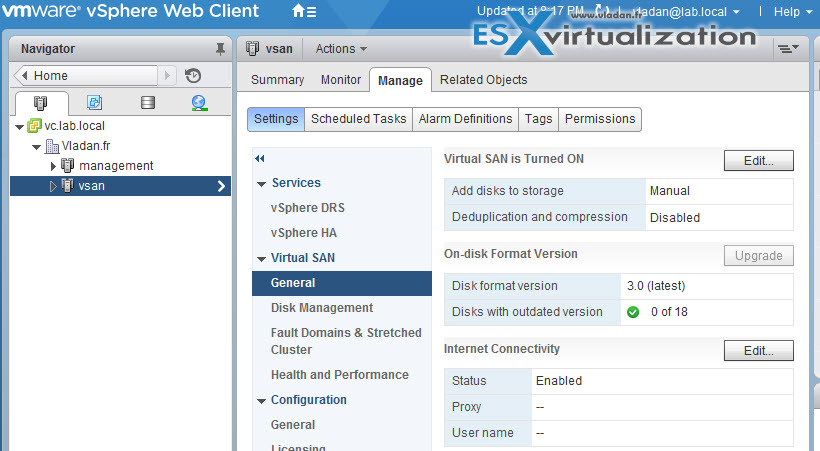Click the 3.0 (latest) disk format value
The image size is (820, 451).
pyautogui.click(x=656, y=286)
